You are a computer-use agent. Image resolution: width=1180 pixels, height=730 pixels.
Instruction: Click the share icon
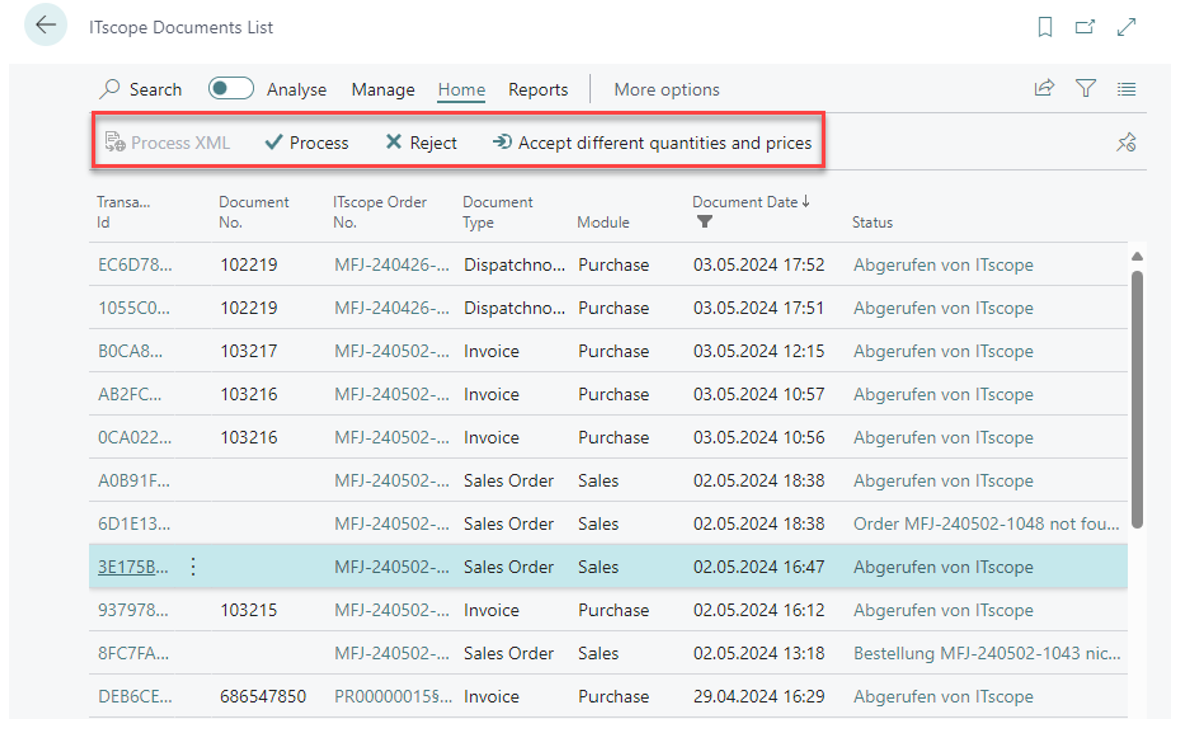(x=1044, y=89)
